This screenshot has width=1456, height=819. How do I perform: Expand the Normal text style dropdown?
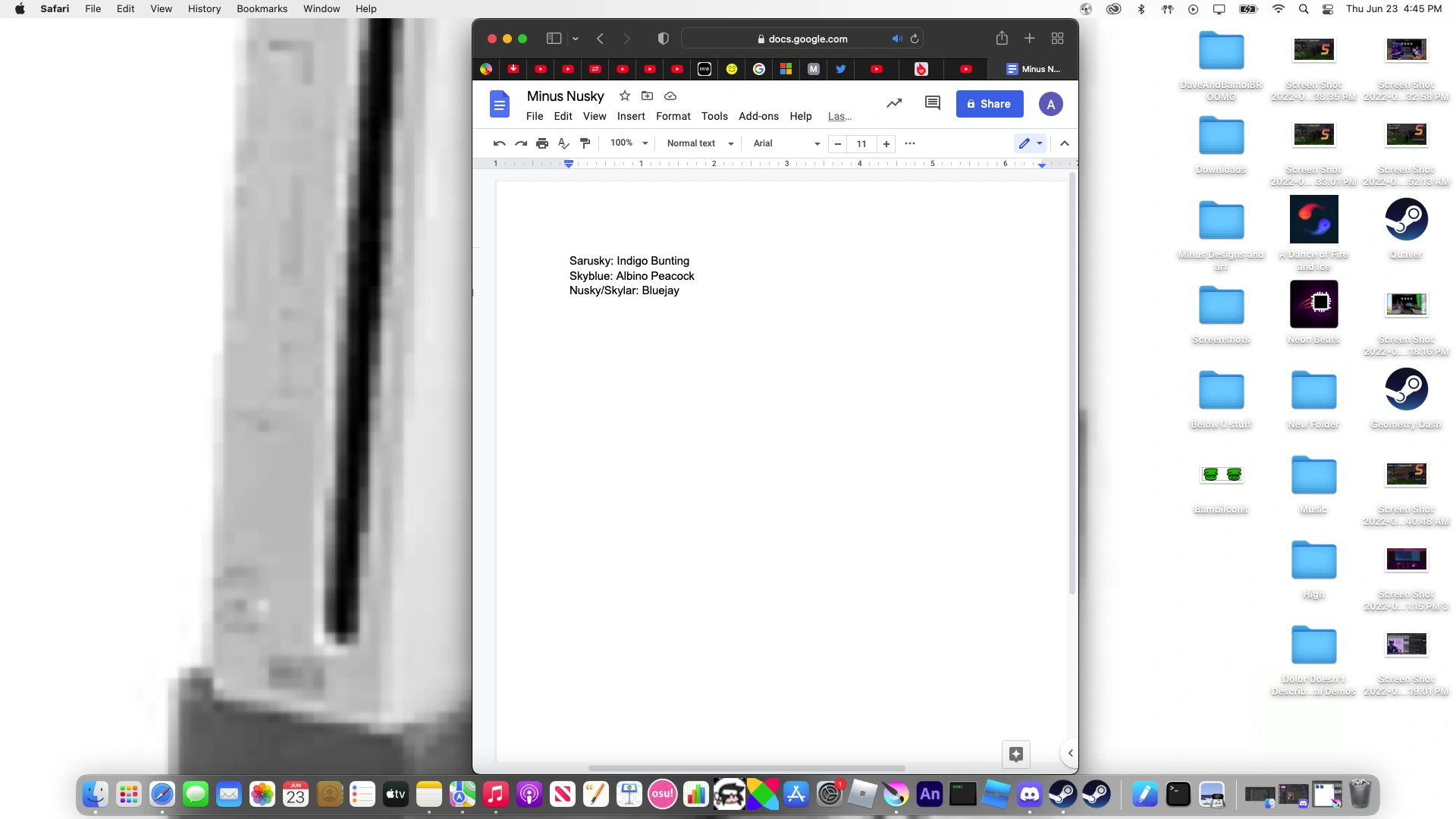coord(699,143)
